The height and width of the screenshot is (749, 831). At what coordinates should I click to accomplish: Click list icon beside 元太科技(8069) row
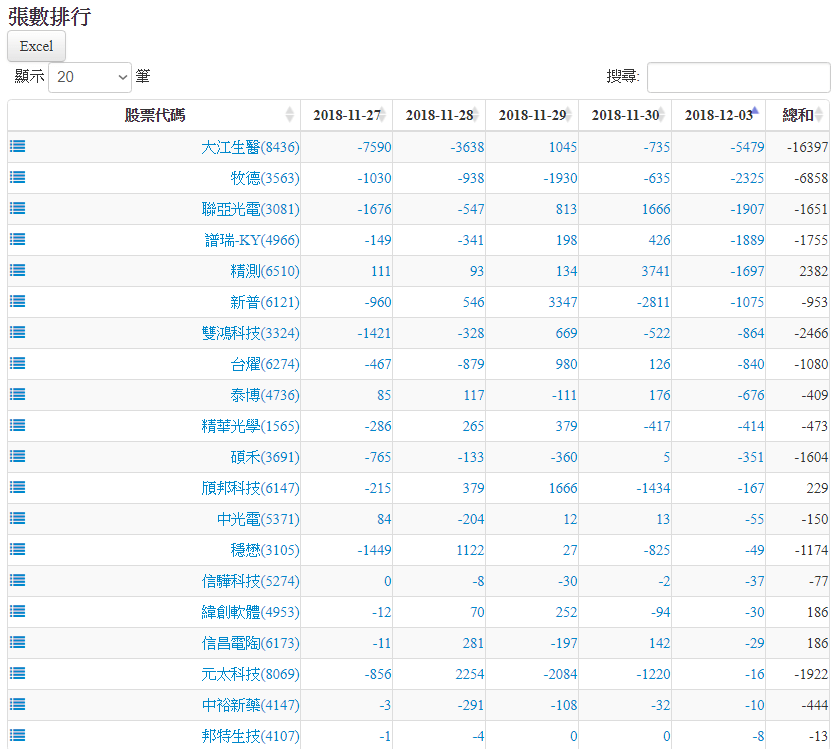click(18, 673)
